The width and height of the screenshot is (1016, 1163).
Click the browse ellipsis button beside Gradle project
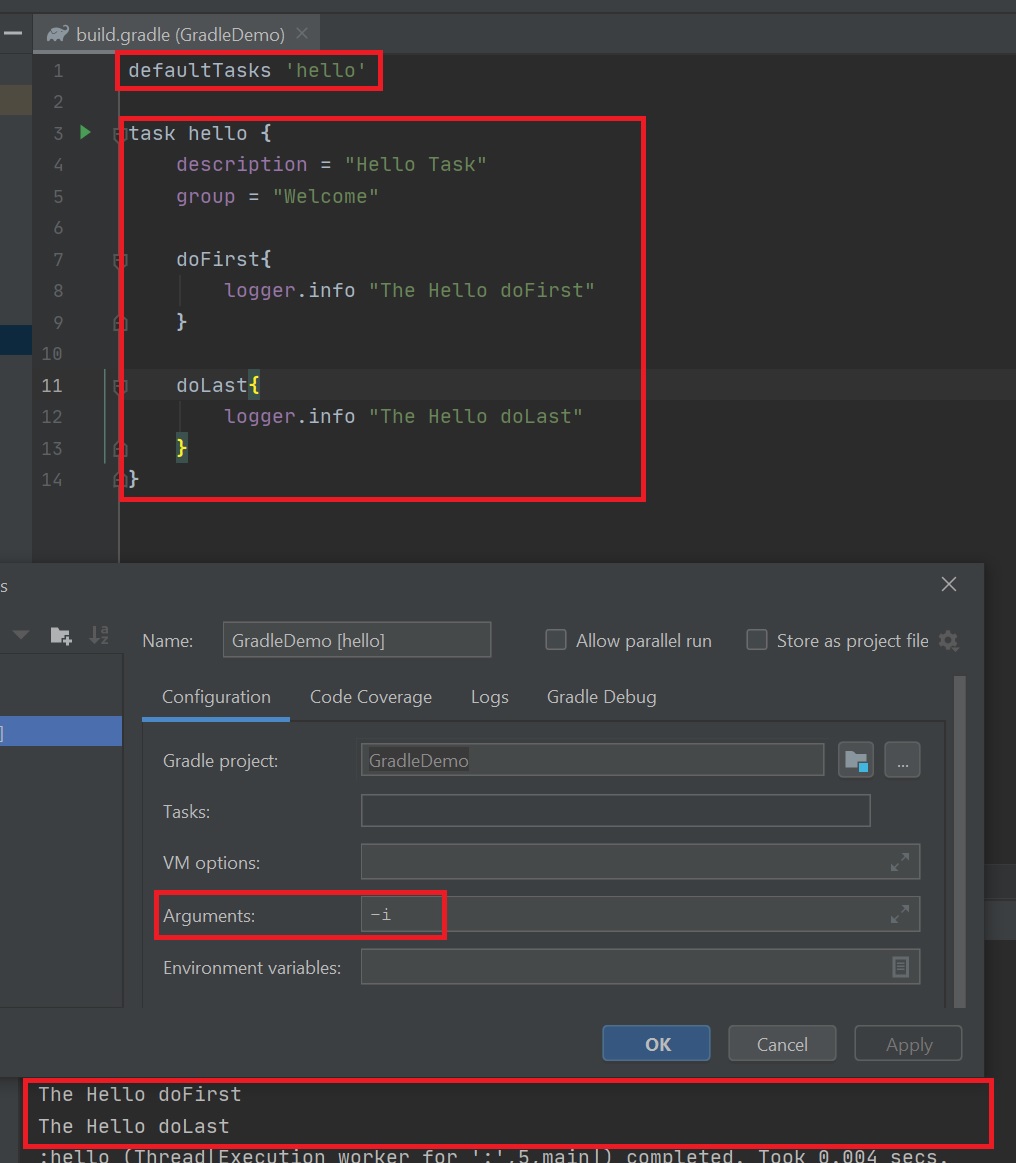coord(902,760)
